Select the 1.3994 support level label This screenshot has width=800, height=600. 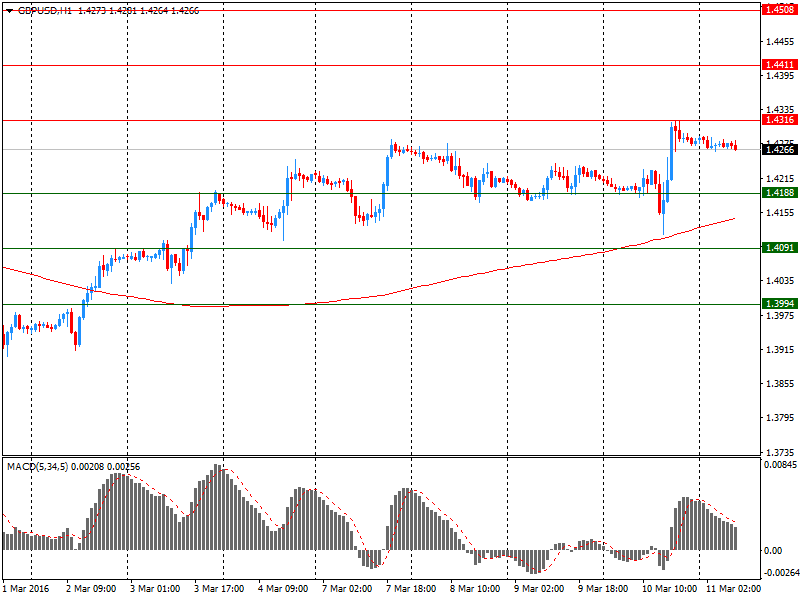point(780,304)
